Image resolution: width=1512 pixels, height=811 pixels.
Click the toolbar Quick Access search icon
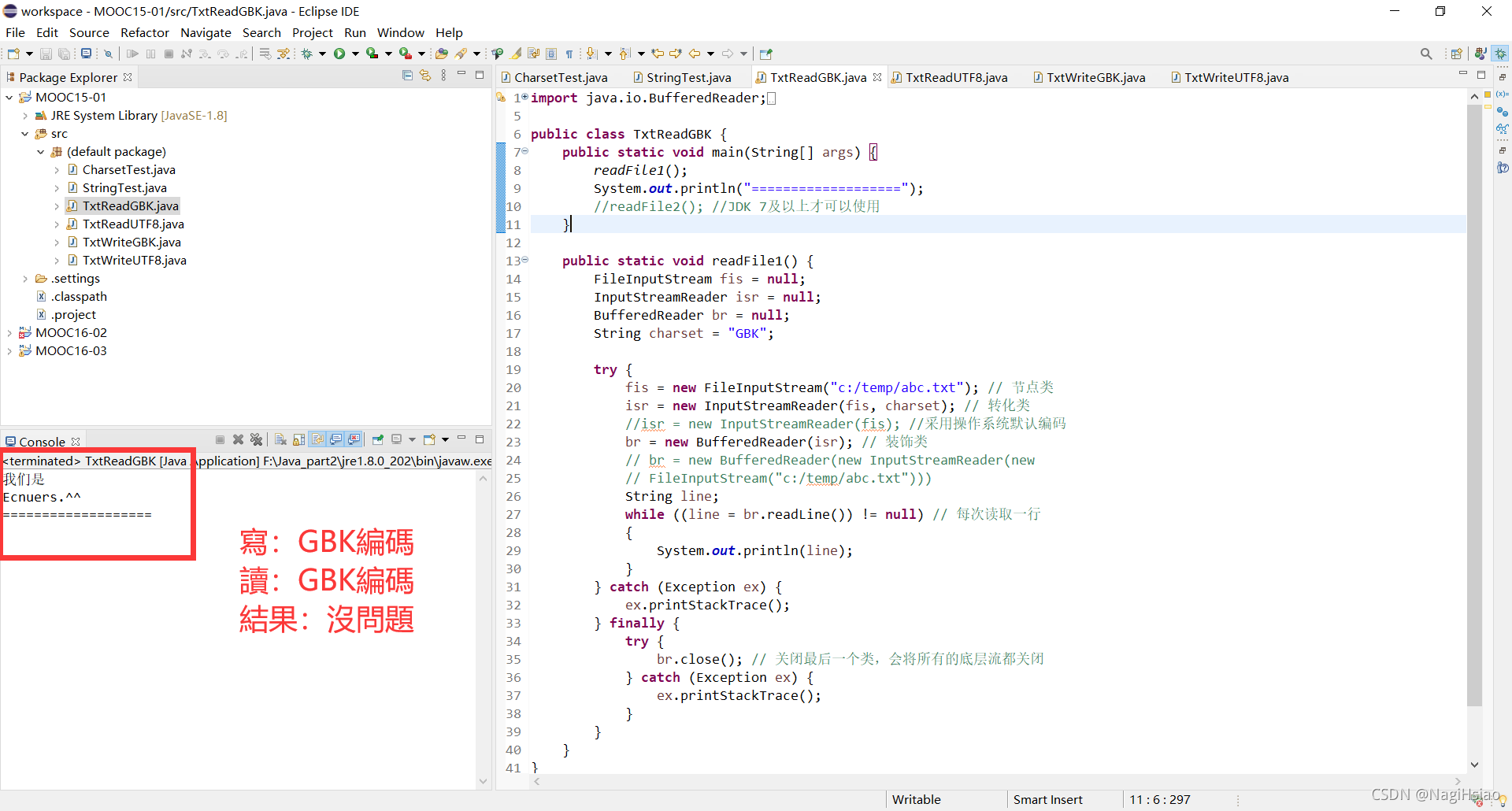[1426, 54]
